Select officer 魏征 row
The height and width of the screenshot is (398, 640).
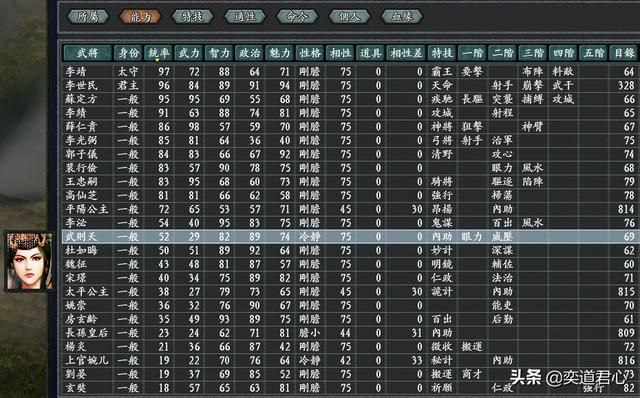(351, 264)
